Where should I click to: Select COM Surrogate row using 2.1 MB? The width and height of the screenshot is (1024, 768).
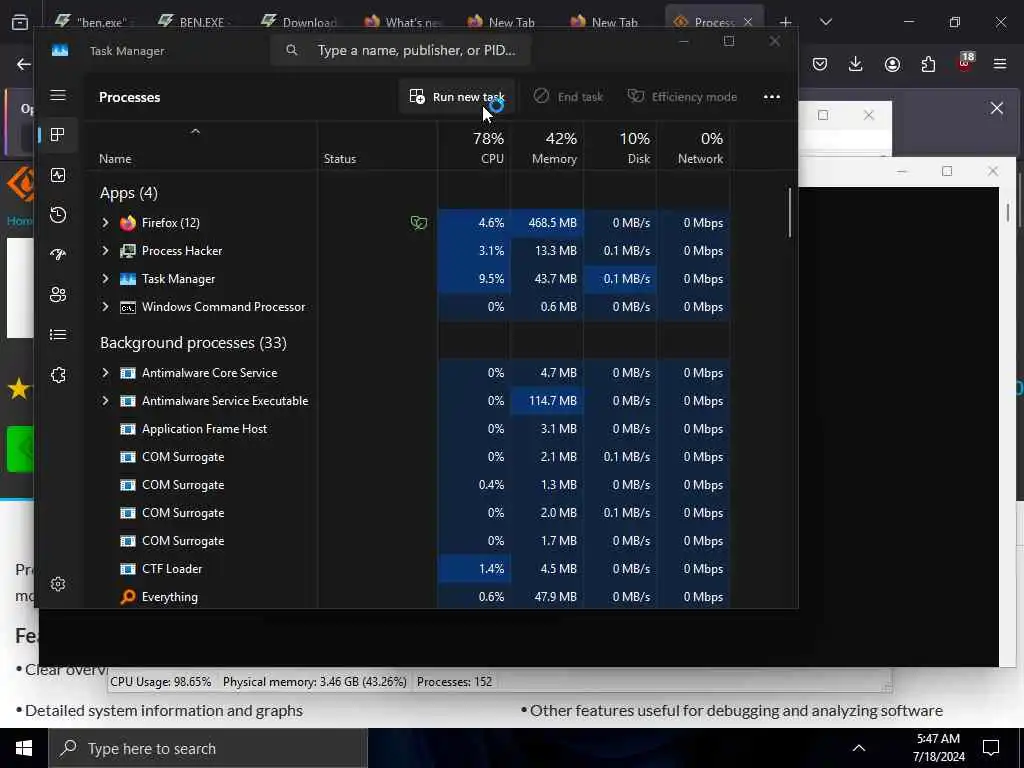click(x=409, y=457)
